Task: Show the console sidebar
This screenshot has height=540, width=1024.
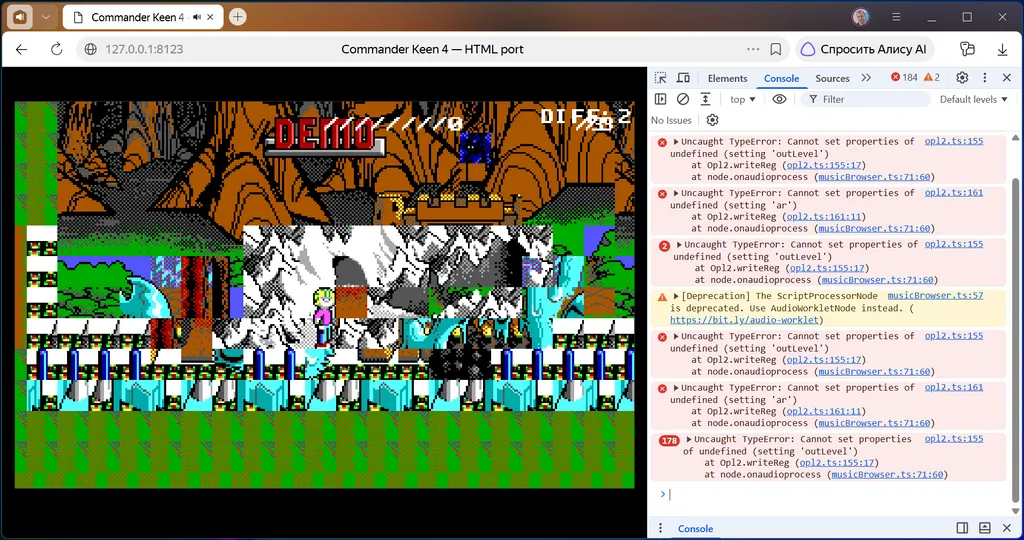Action: (660, 99)
